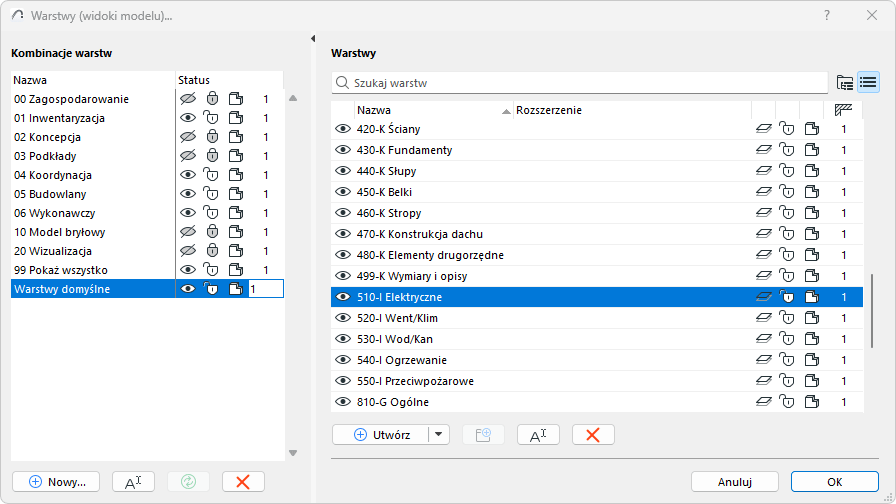Delete the selected layer below the list
Image resolution: width=896 pixels, height=504 pixels.
pyautogui.click(x=593, y=435)
